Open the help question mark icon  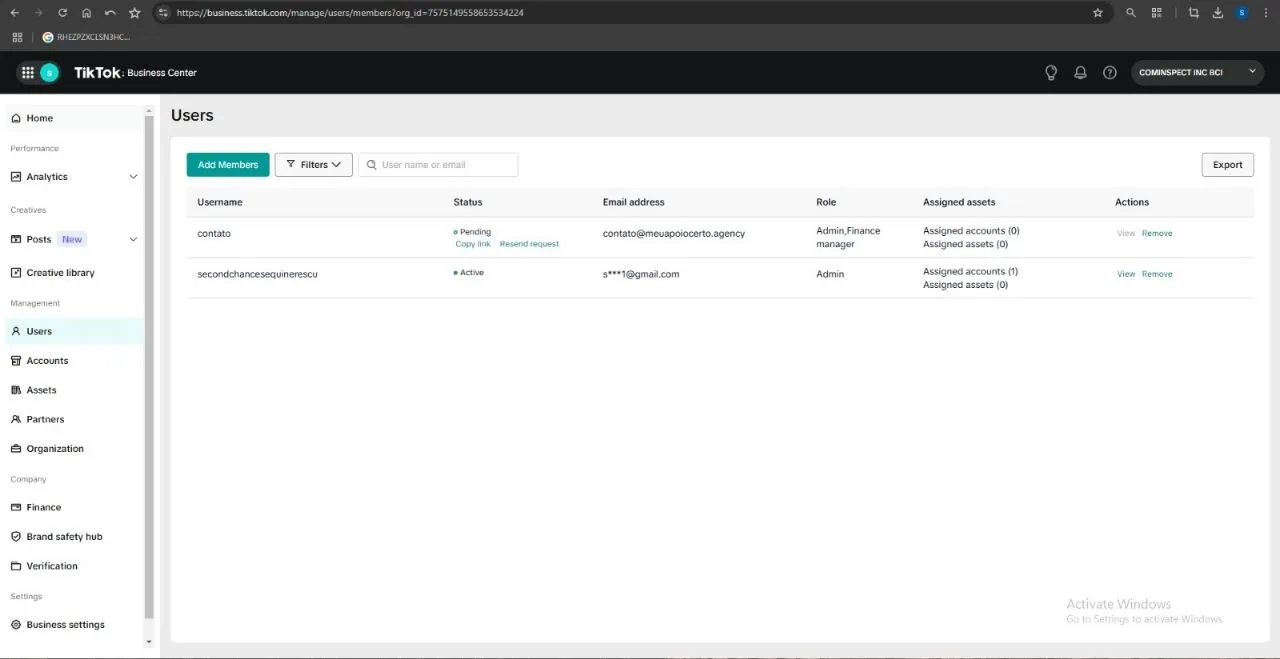coord(1109,72)
